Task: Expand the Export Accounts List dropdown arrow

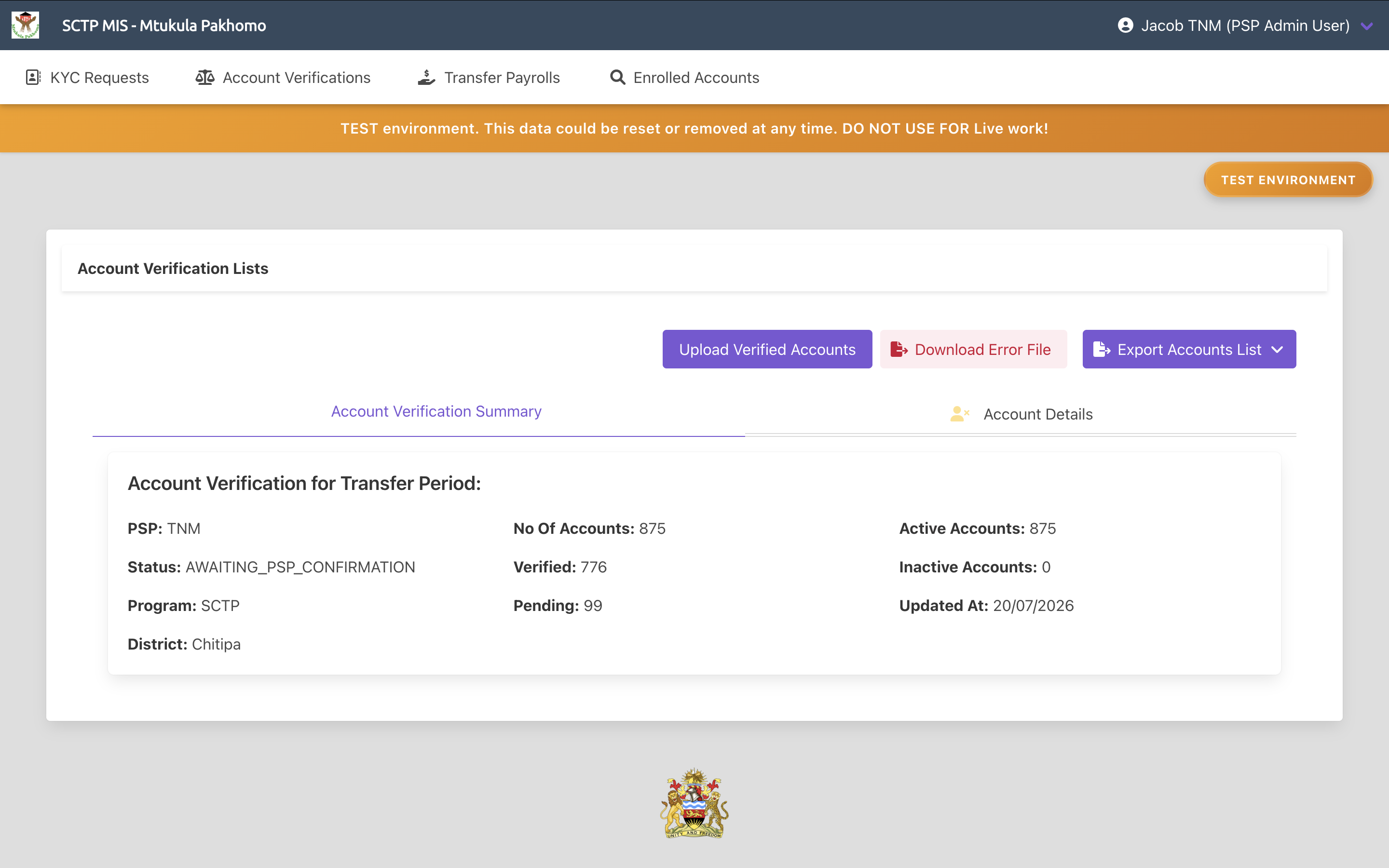Action: pyautogui.click(x=1277, y=350)
